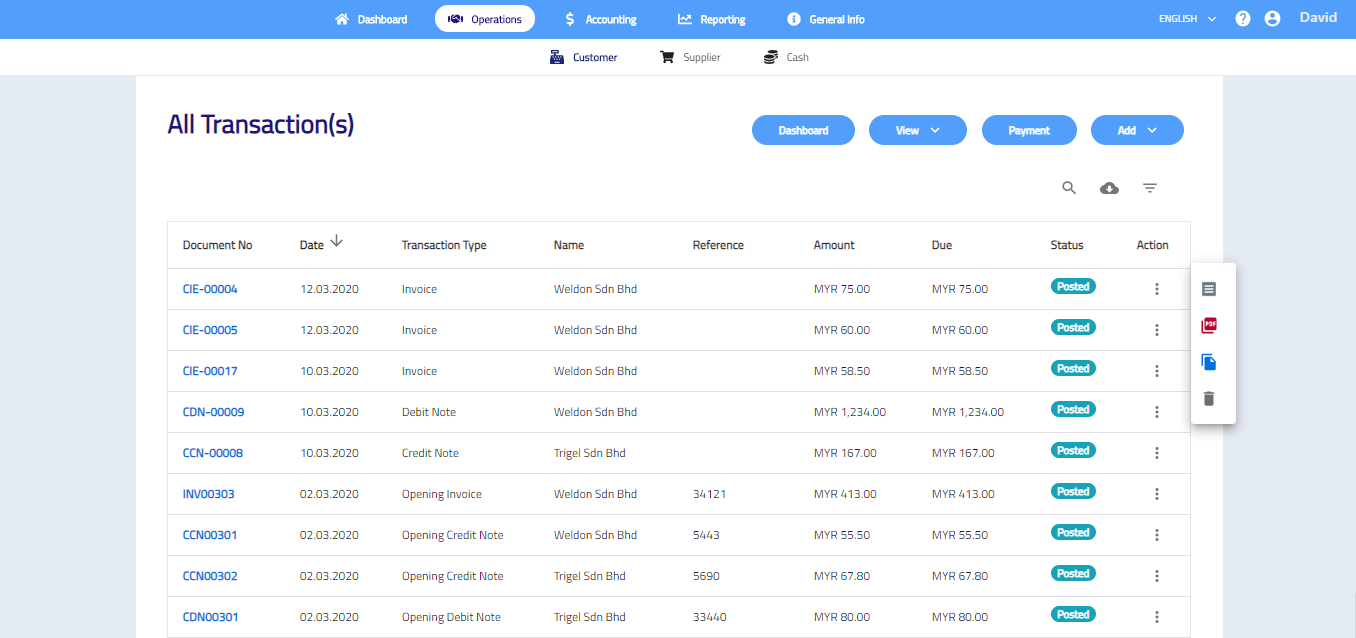Open the help question mark icon

[1243, 19]
